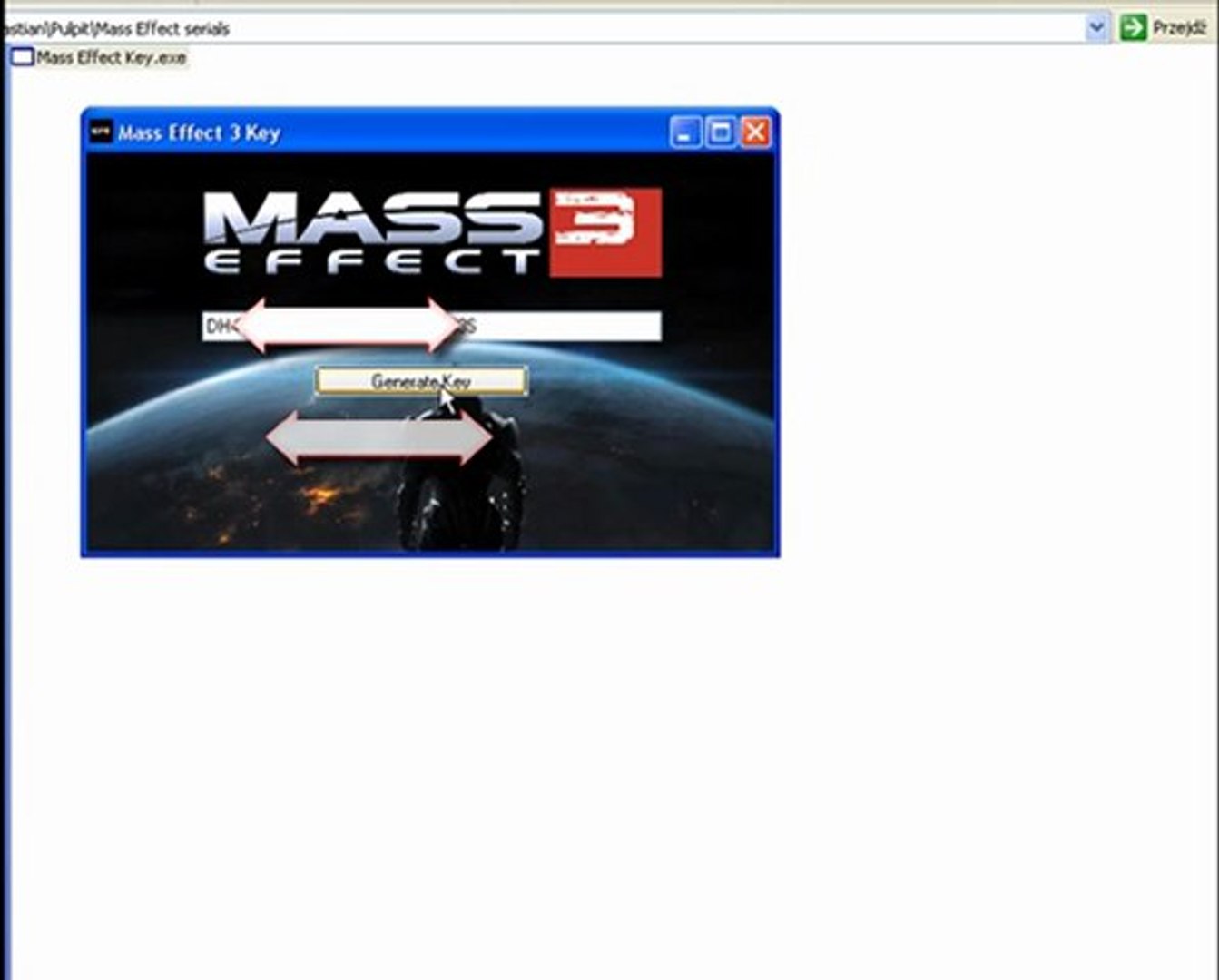Click the double arrow below Generate Key
1219x980 pixels.
point(379,437)
